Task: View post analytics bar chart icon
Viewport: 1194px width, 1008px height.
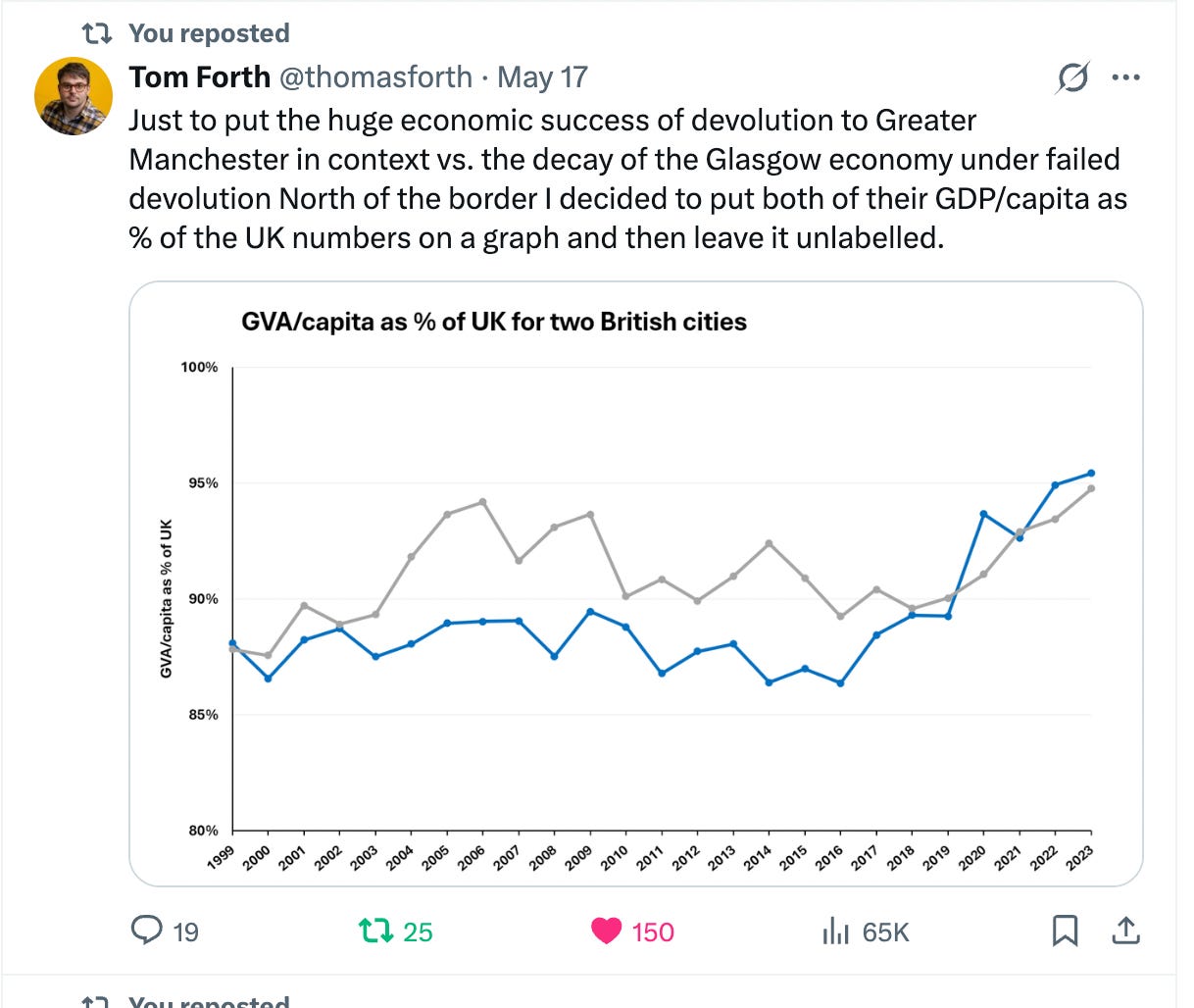Action: pos(834,931)
